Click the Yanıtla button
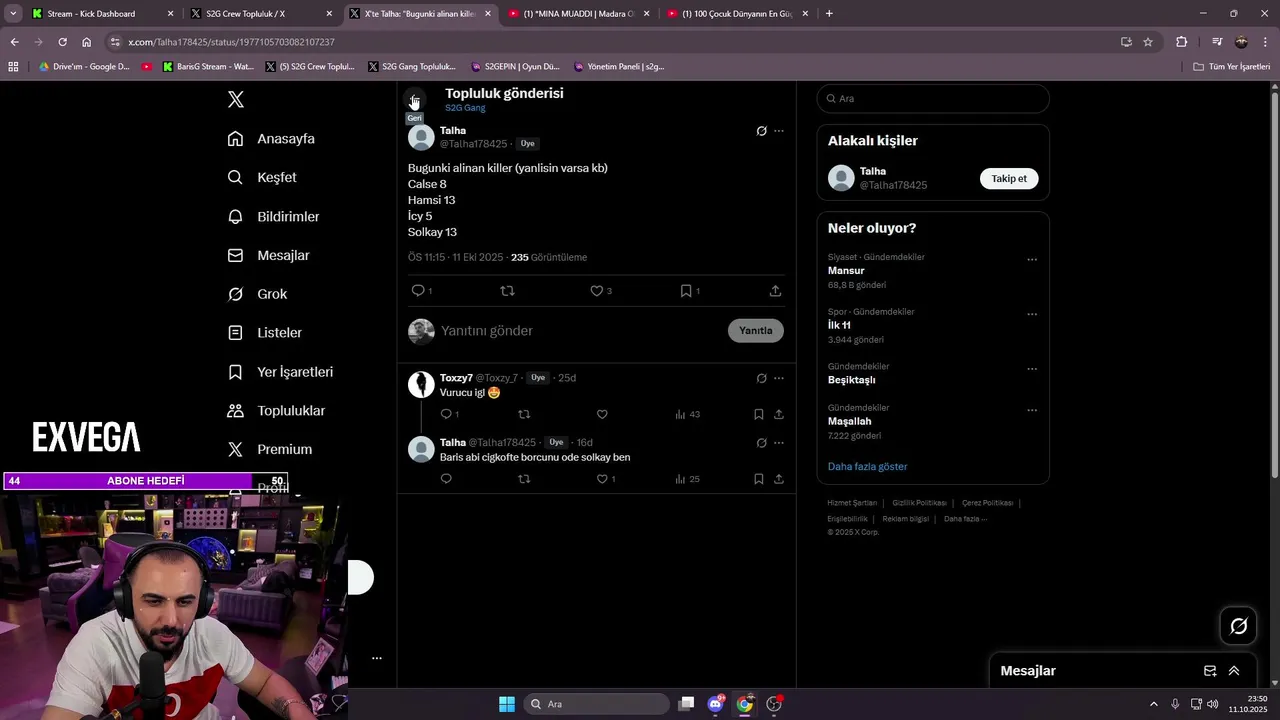Image resolution: width=1280 pixels, height=720 pixels. [756, 331]
